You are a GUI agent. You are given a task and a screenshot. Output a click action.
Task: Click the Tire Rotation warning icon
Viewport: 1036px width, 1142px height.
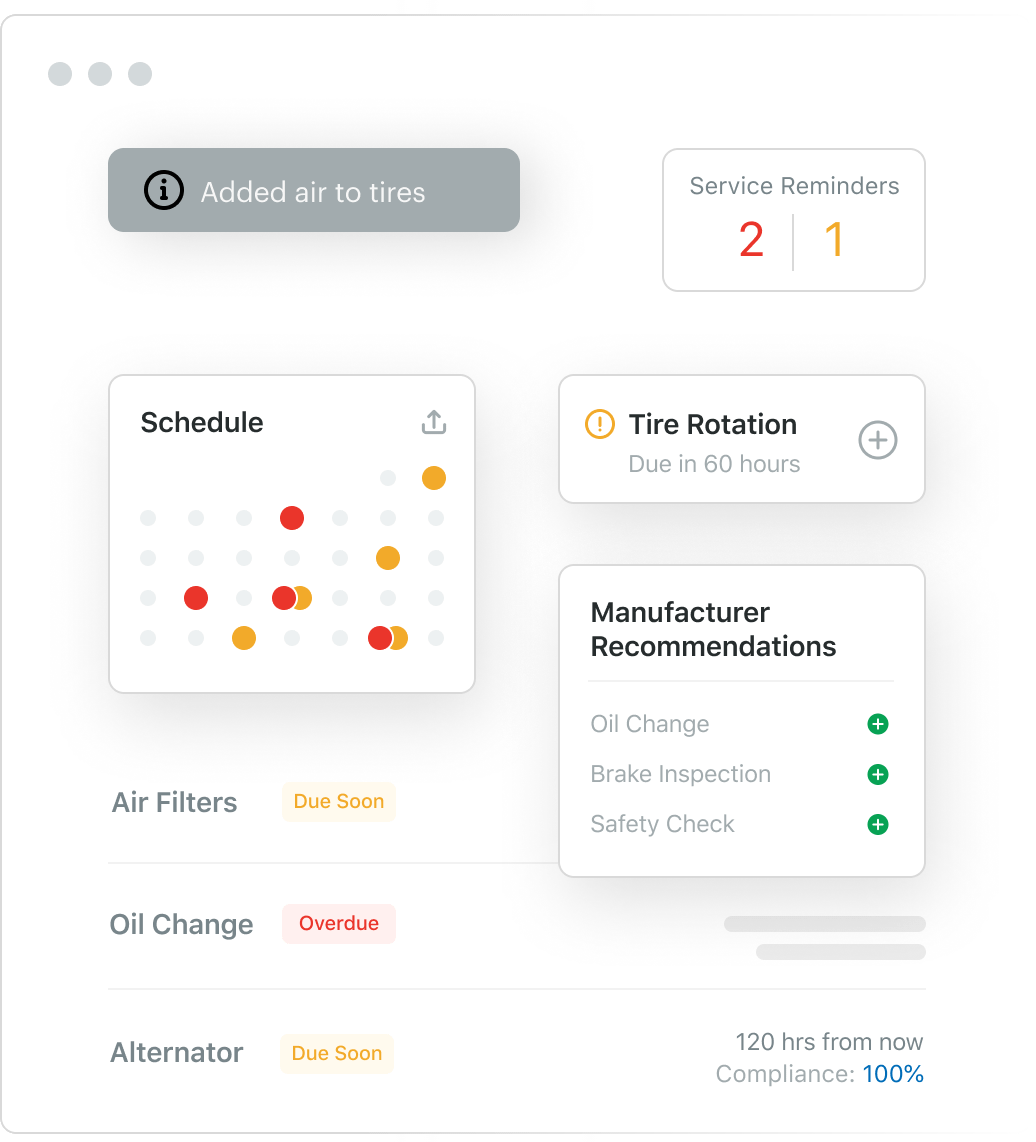click(600, 424)
